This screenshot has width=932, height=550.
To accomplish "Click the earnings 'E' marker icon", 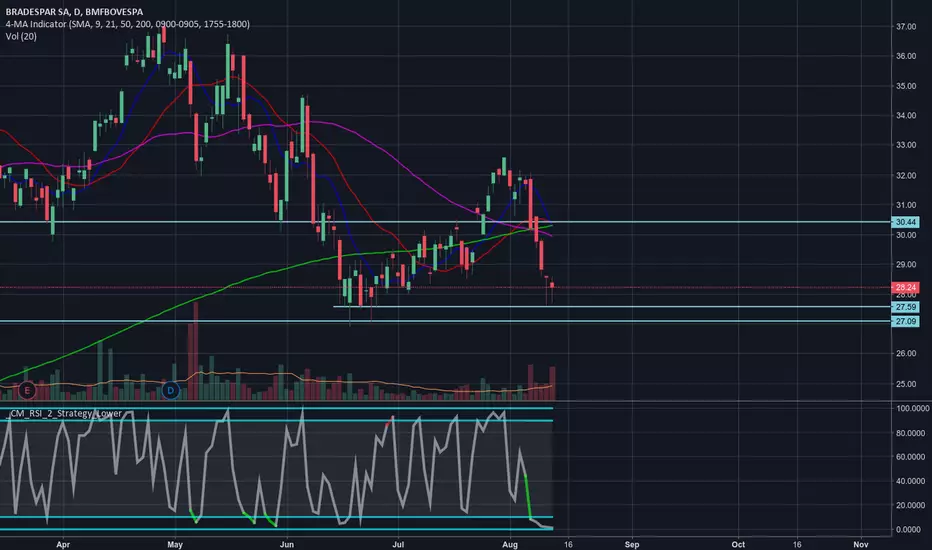I will 27,391.
